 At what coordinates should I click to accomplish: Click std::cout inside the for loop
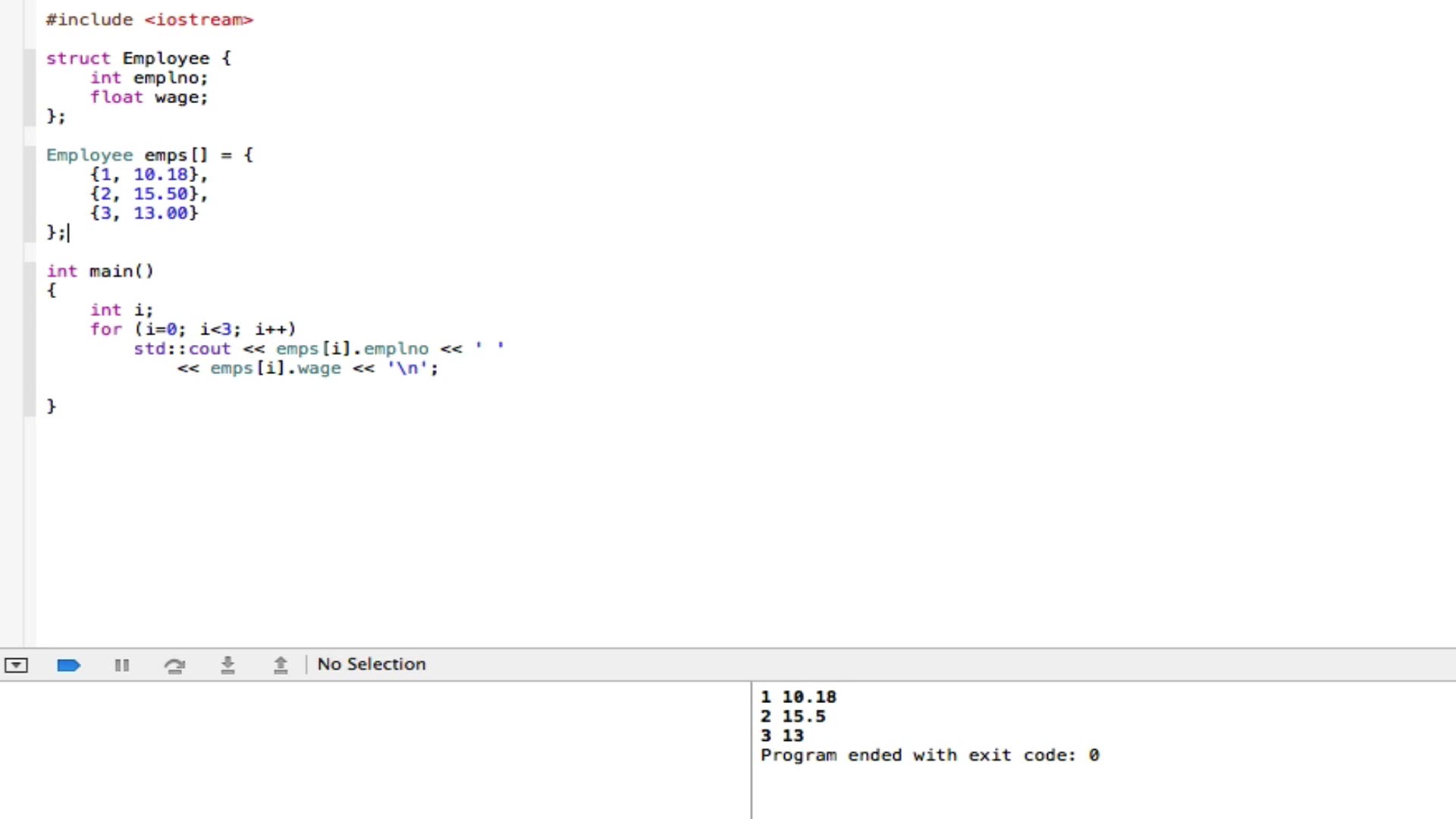click(x=182, y=349)
